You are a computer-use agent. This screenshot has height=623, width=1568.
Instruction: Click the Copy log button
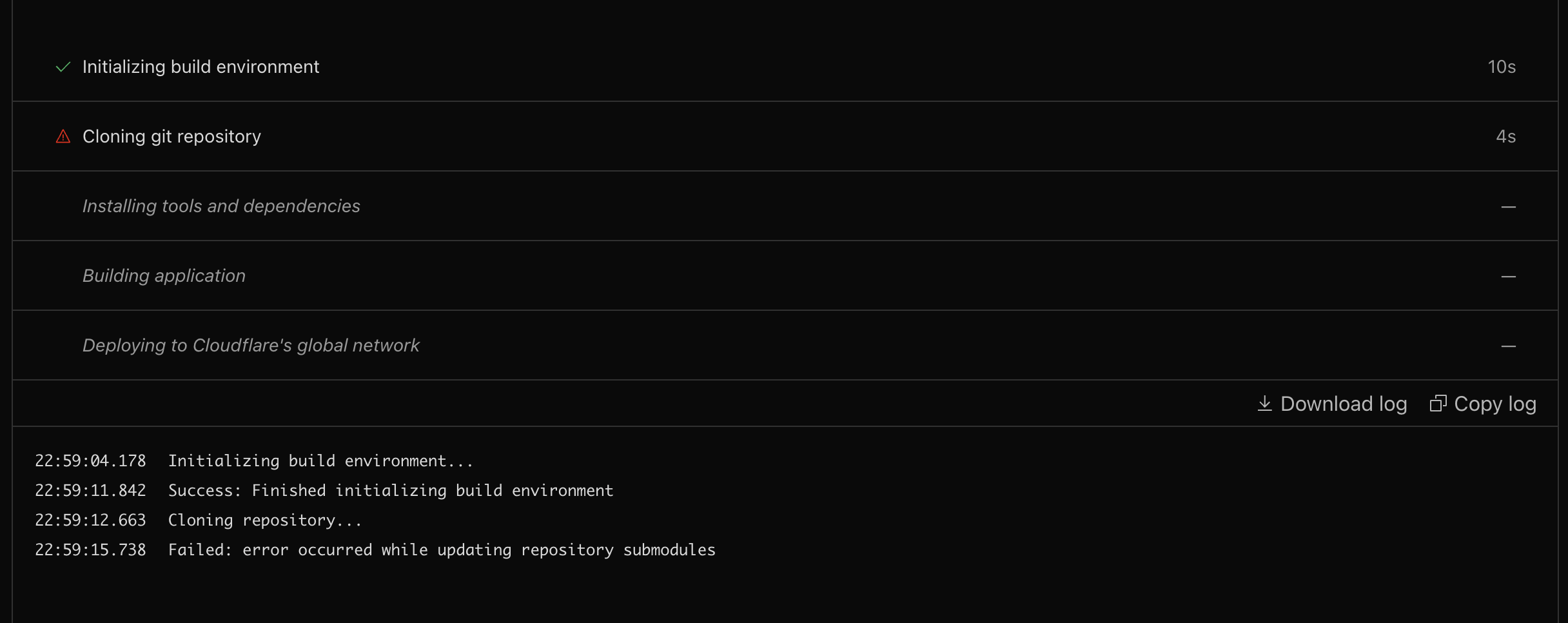point(1484,404)
